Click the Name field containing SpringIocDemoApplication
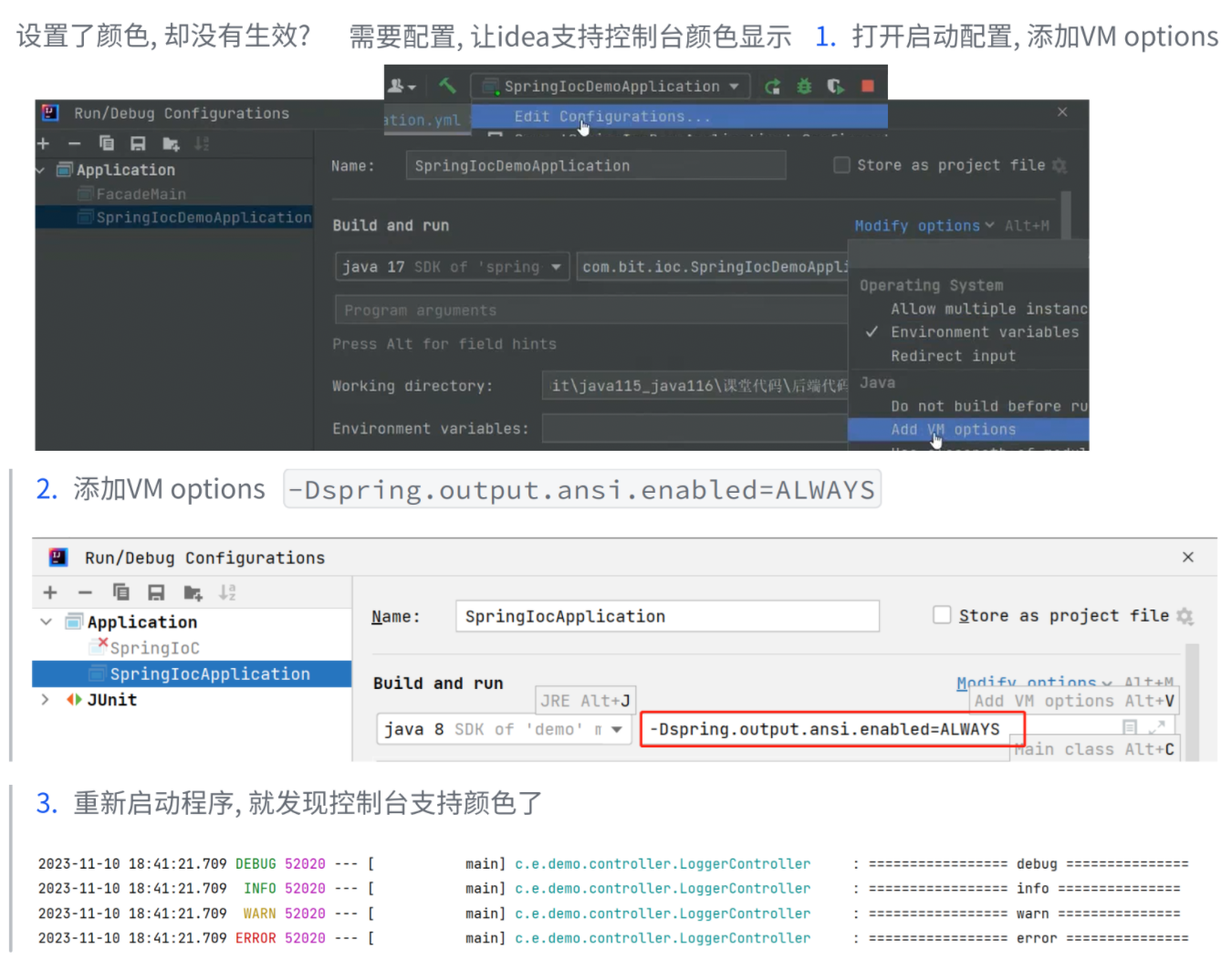This screenshot has width=1232, height=960. coord(596,165)
